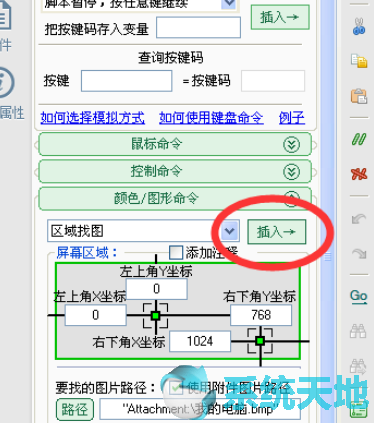The height and width of the screenshot is (423, 374).
Task: Click the 右下角X坐标 field showing 1024
Action: (200, 341)
